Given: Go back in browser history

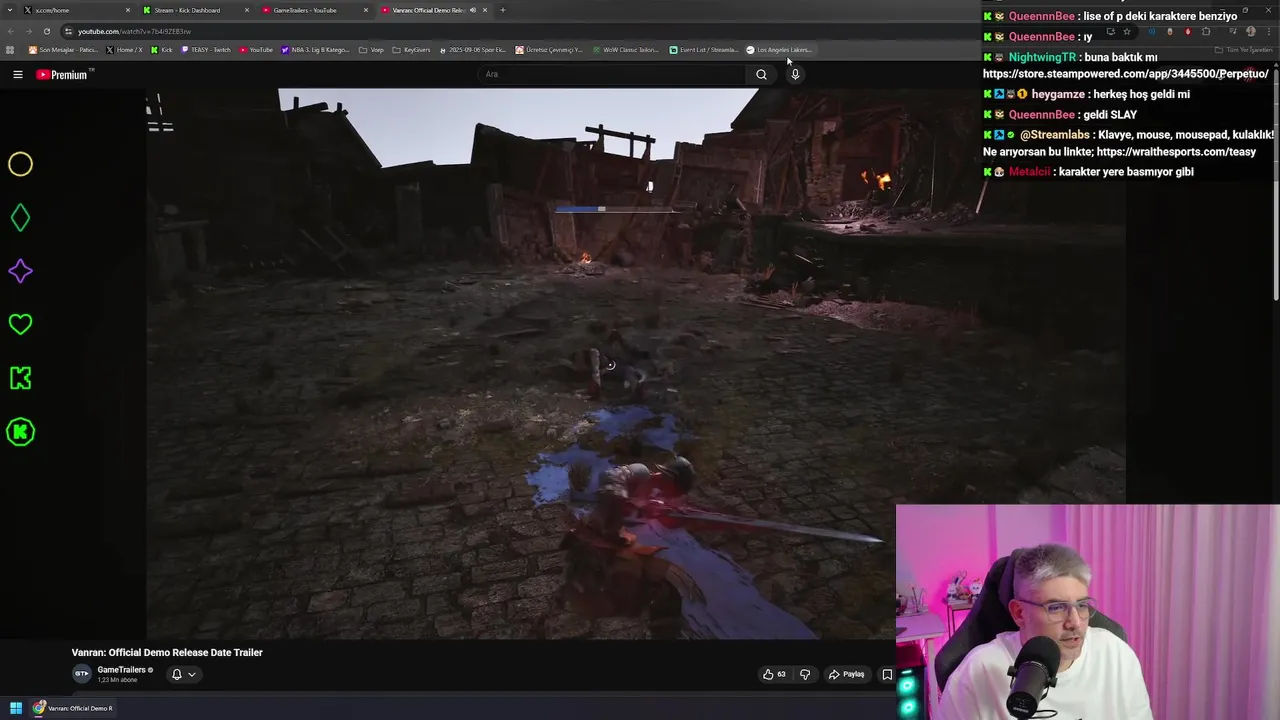Looking at the screenshot, I should coord(10,31).
